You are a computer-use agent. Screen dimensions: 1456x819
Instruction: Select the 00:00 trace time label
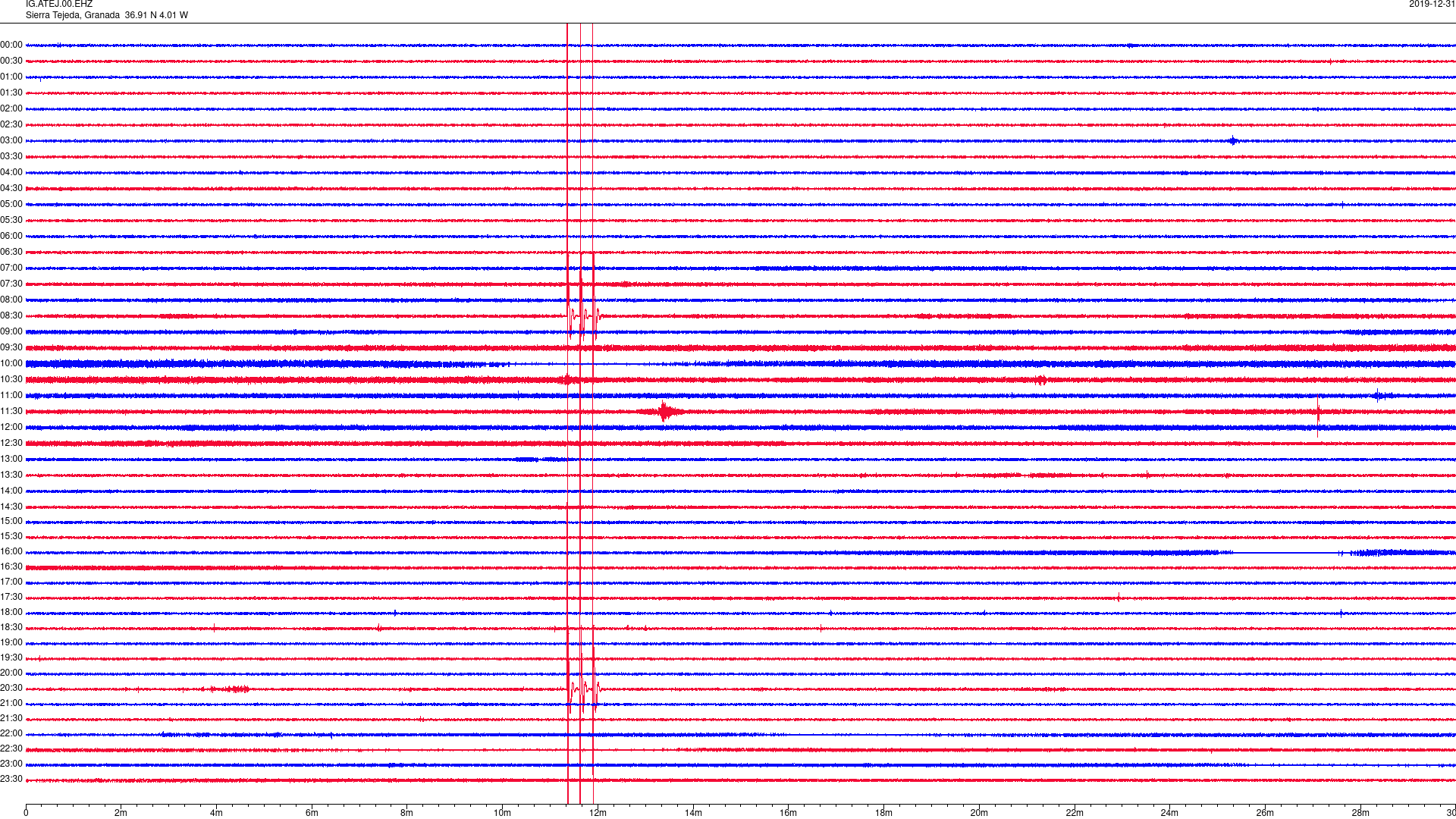tap(11, 45)
